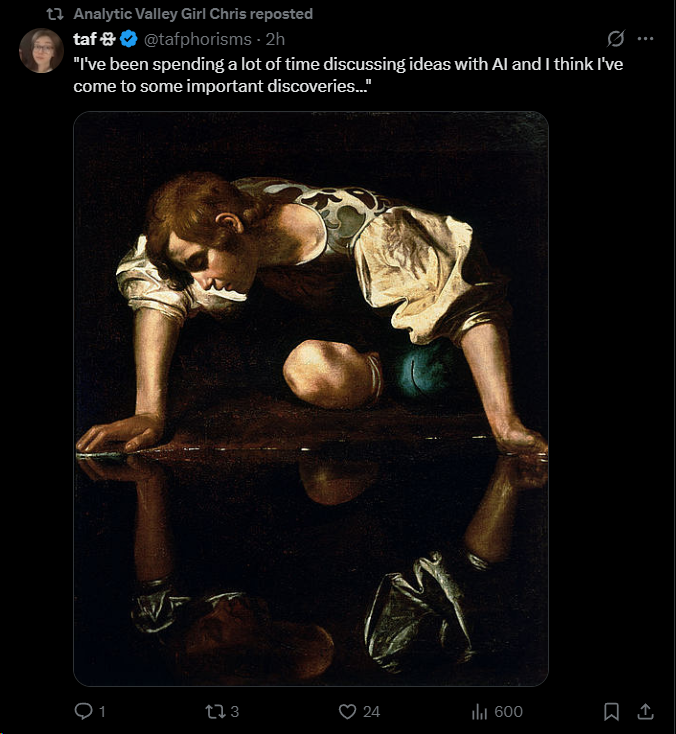Click the 24 likes count
The height and width of the screenshot is (734, 676).
click(x=371, y=711)
